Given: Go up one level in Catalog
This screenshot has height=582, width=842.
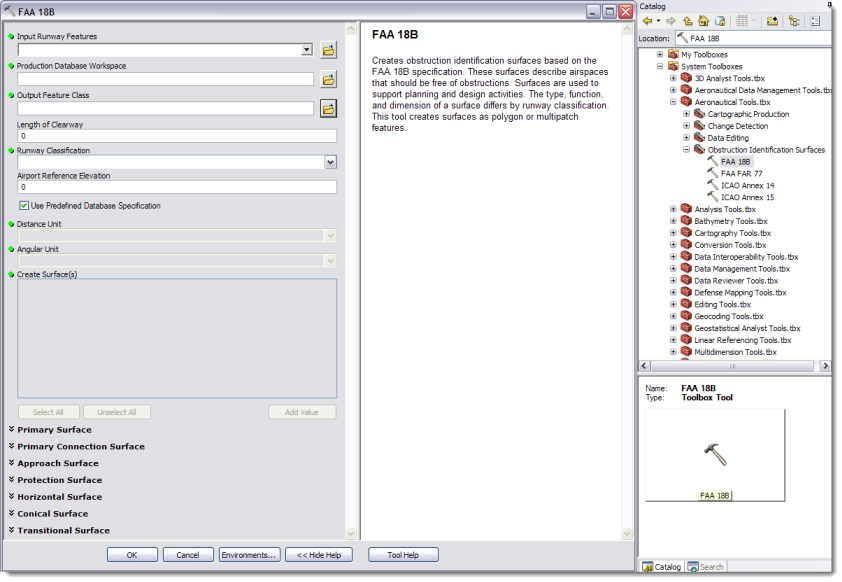Looking at the screenshot, I should [x=687, y=21].
